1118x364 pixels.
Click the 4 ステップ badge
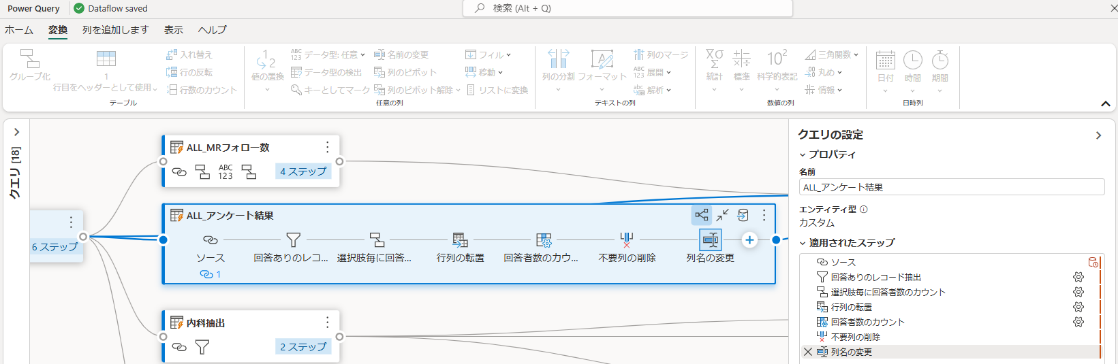tap(303, 171)
